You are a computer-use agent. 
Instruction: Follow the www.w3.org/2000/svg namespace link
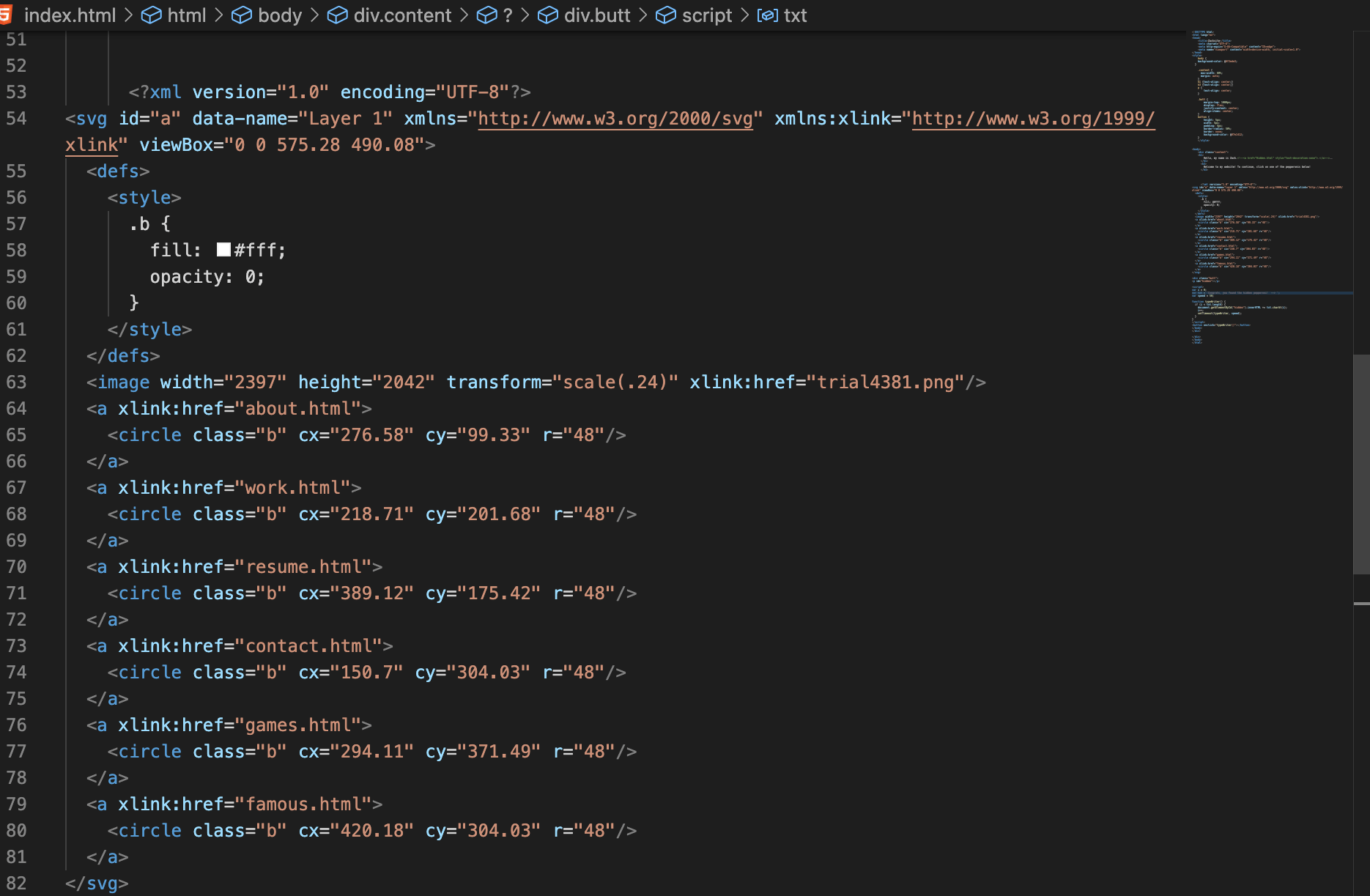[615, 119]
